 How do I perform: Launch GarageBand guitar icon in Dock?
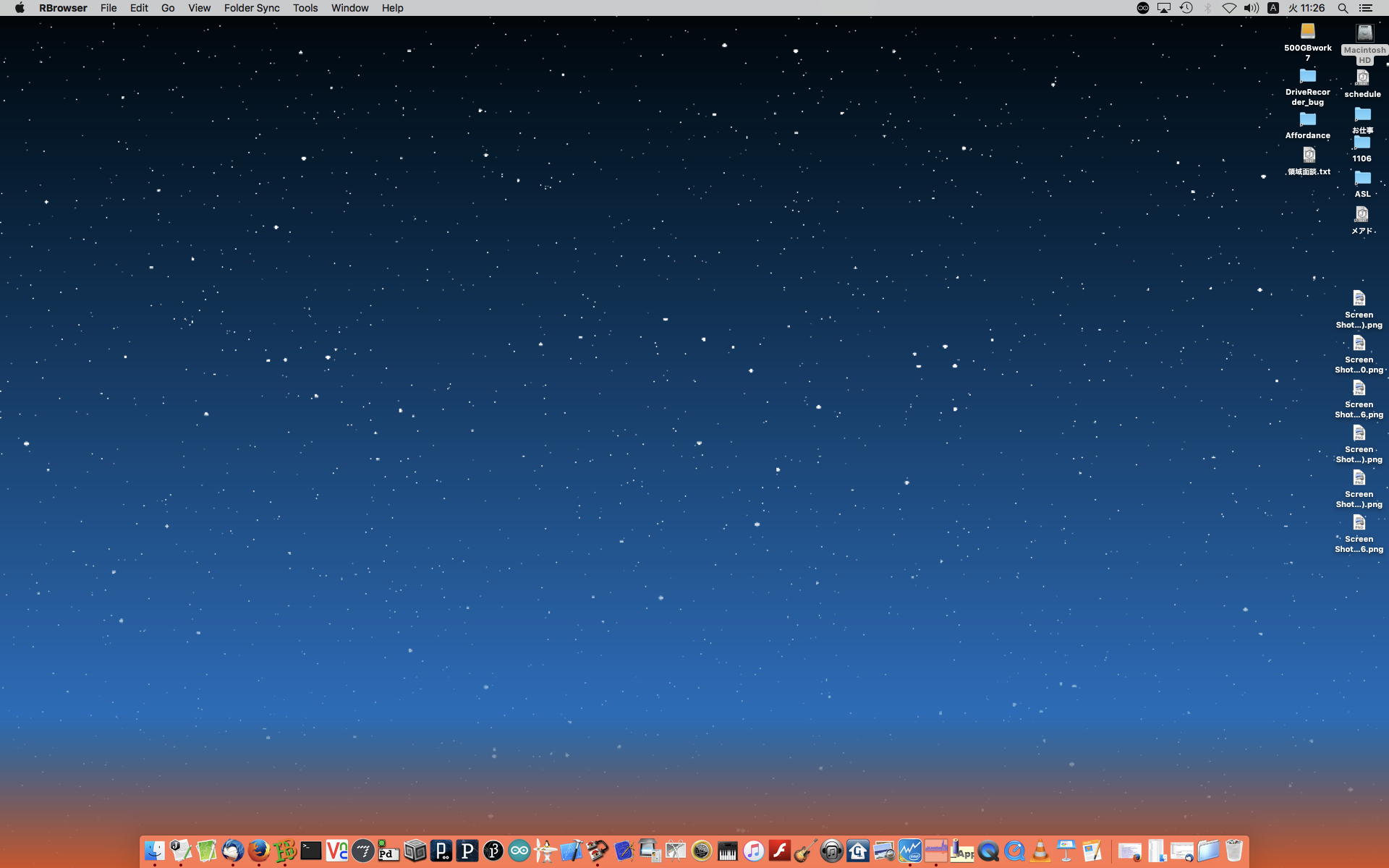(x=805, y=851)
